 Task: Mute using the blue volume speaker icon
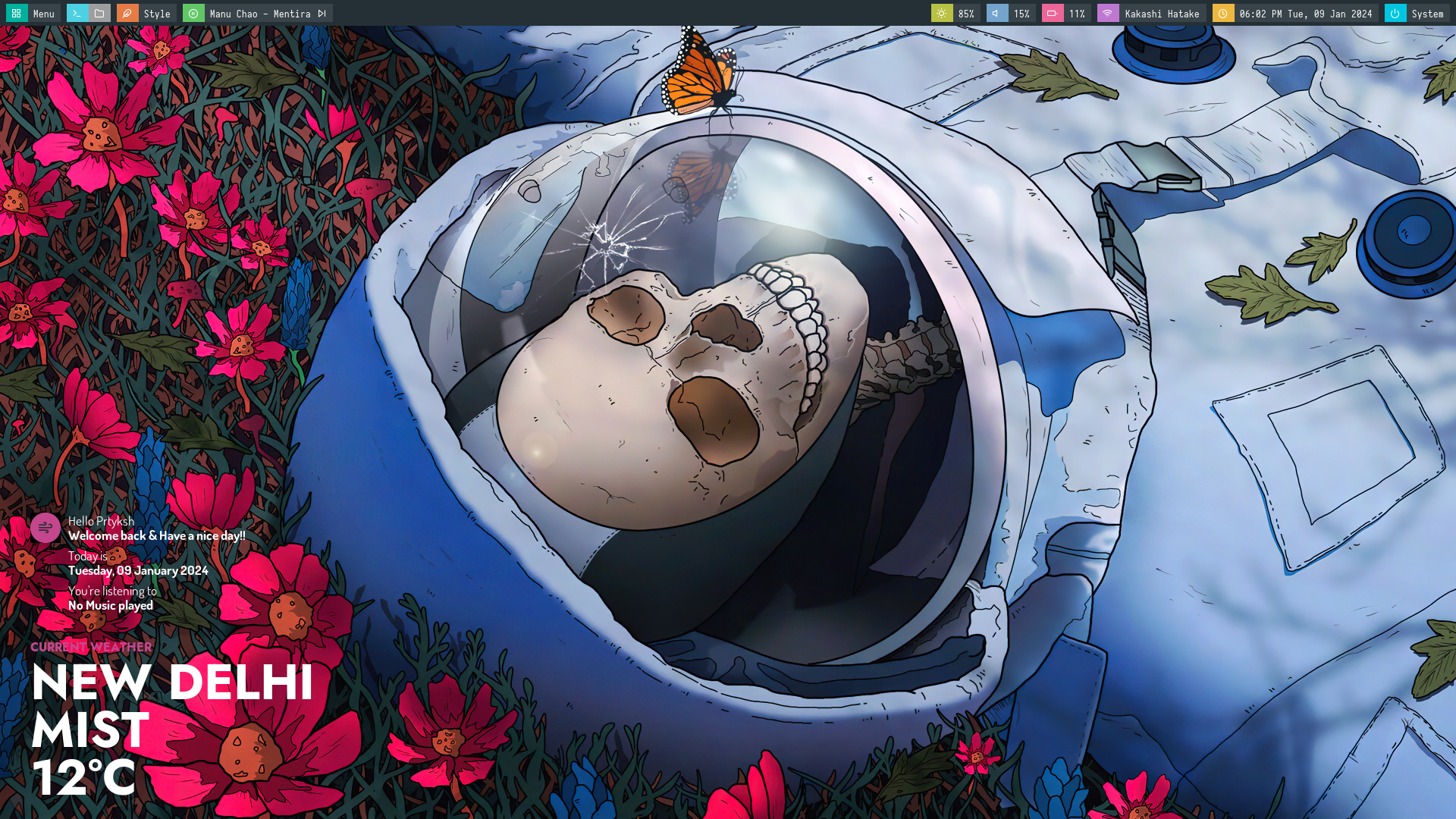point(996,14)
